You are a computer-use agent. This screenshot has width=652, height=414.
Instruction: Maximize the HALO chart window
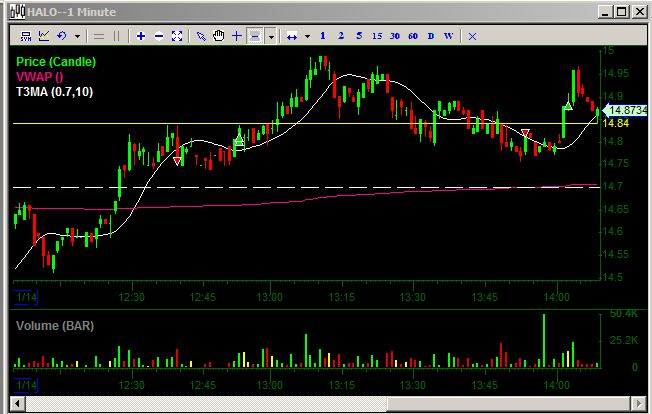click(622, 12)
